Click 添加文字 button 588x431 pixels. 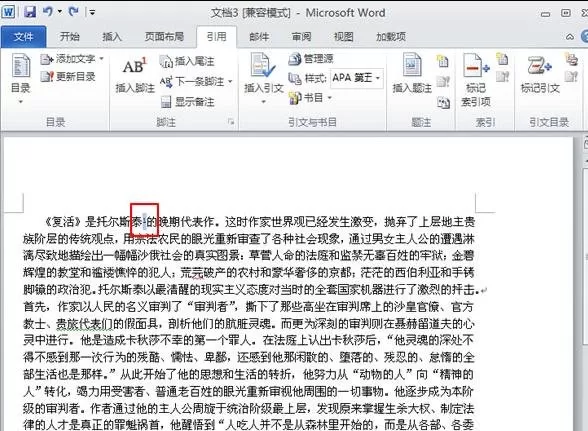point(72,59)
